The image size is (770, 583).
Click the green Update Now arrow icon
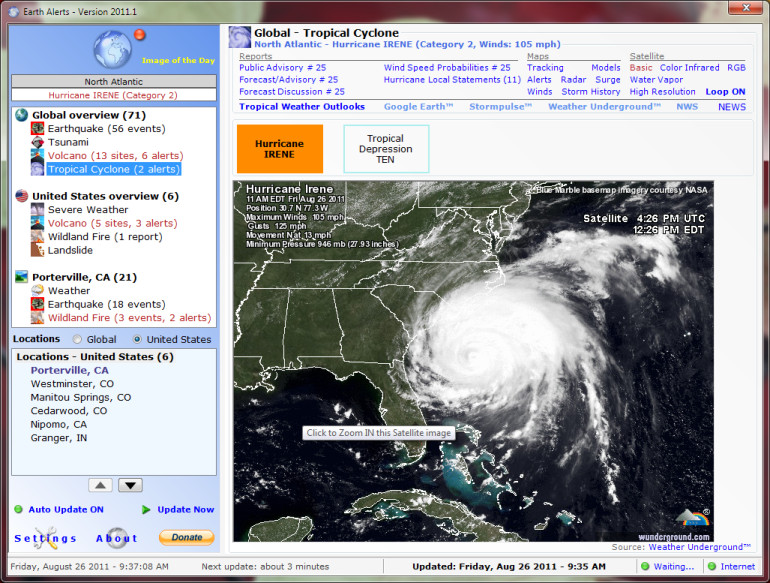(146, 510)
